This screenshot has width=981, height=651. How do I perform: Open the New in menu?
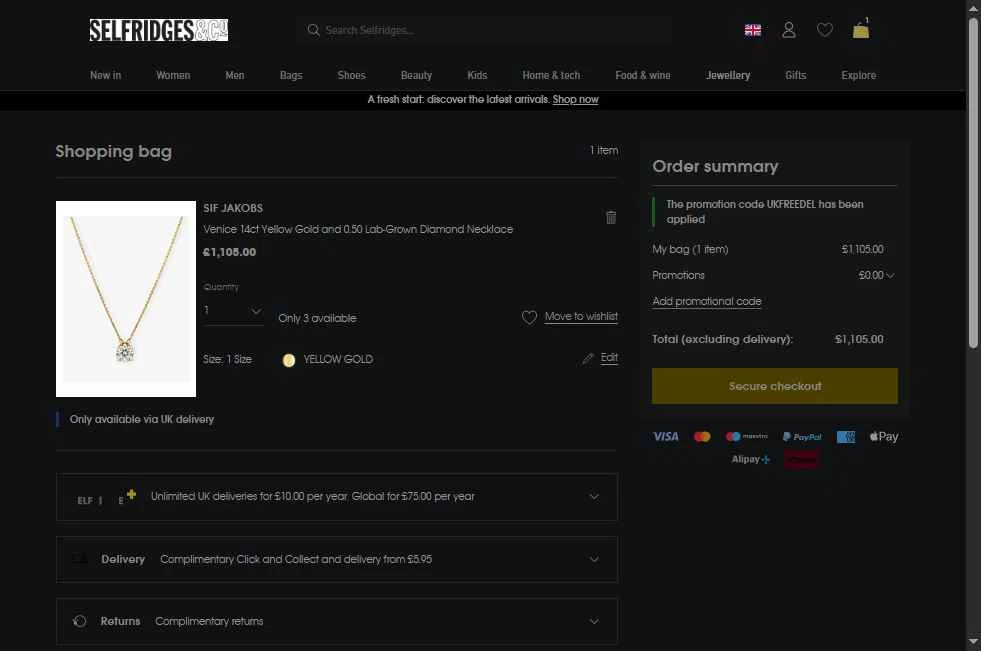click(x=105, y=75)
